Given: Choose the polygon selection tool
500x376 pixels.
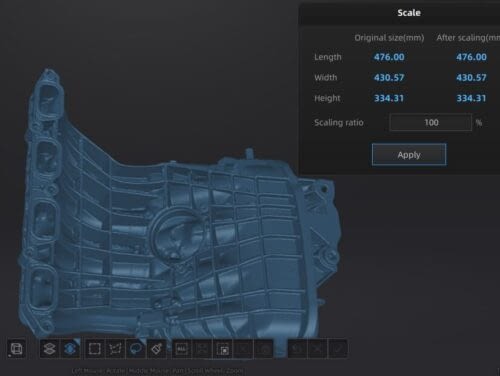Looking at the screenshot, I should [115, 349].
